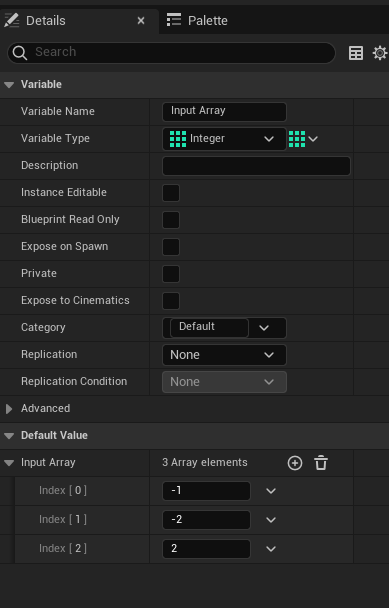The width and height of the screenshot is (389, 608).
Task: Click the 'Index [ 2 ]' label
Action: click(x=63, y=549)
